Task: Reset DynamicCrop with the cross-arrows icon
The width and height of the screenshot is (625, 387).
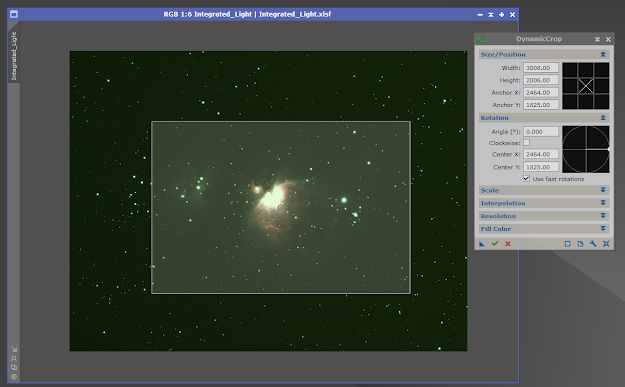Action: (x=606, y=244)
